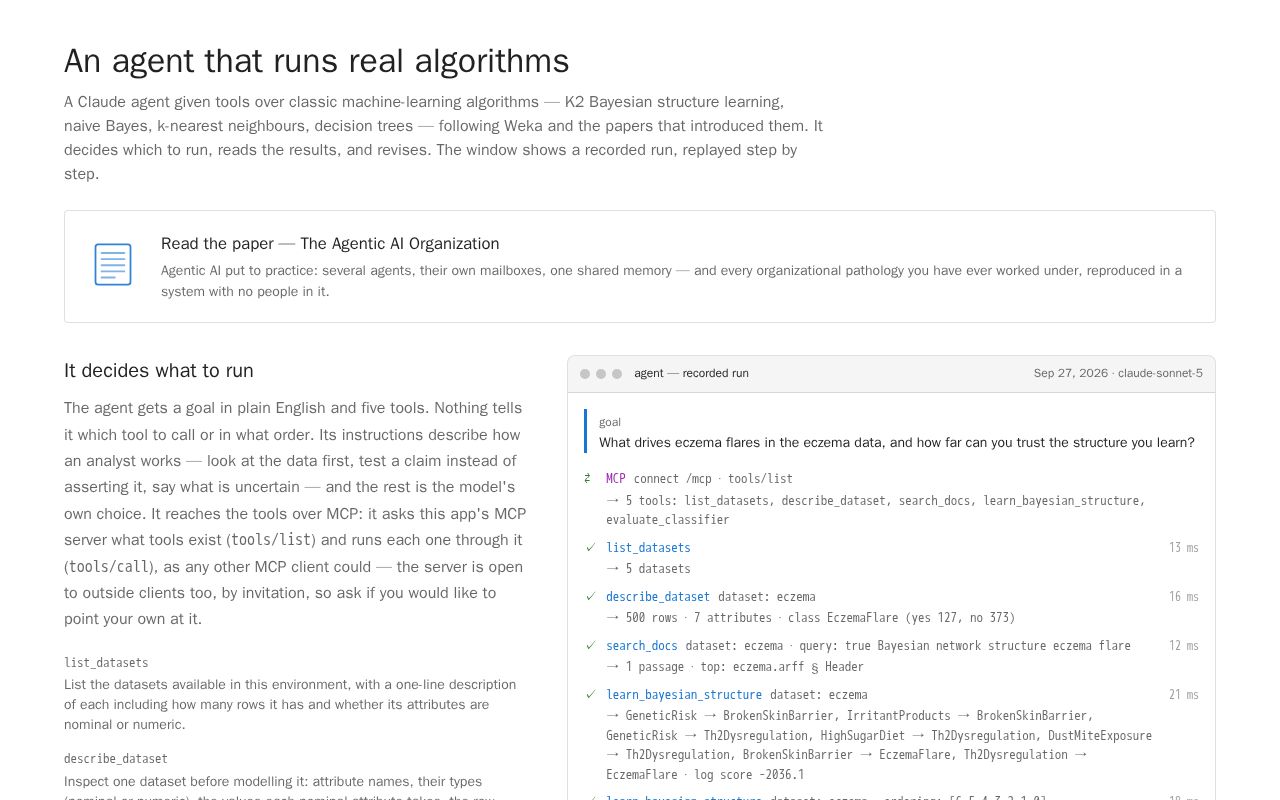Click the describe_dataset tool name in left column

coord(116,759)
